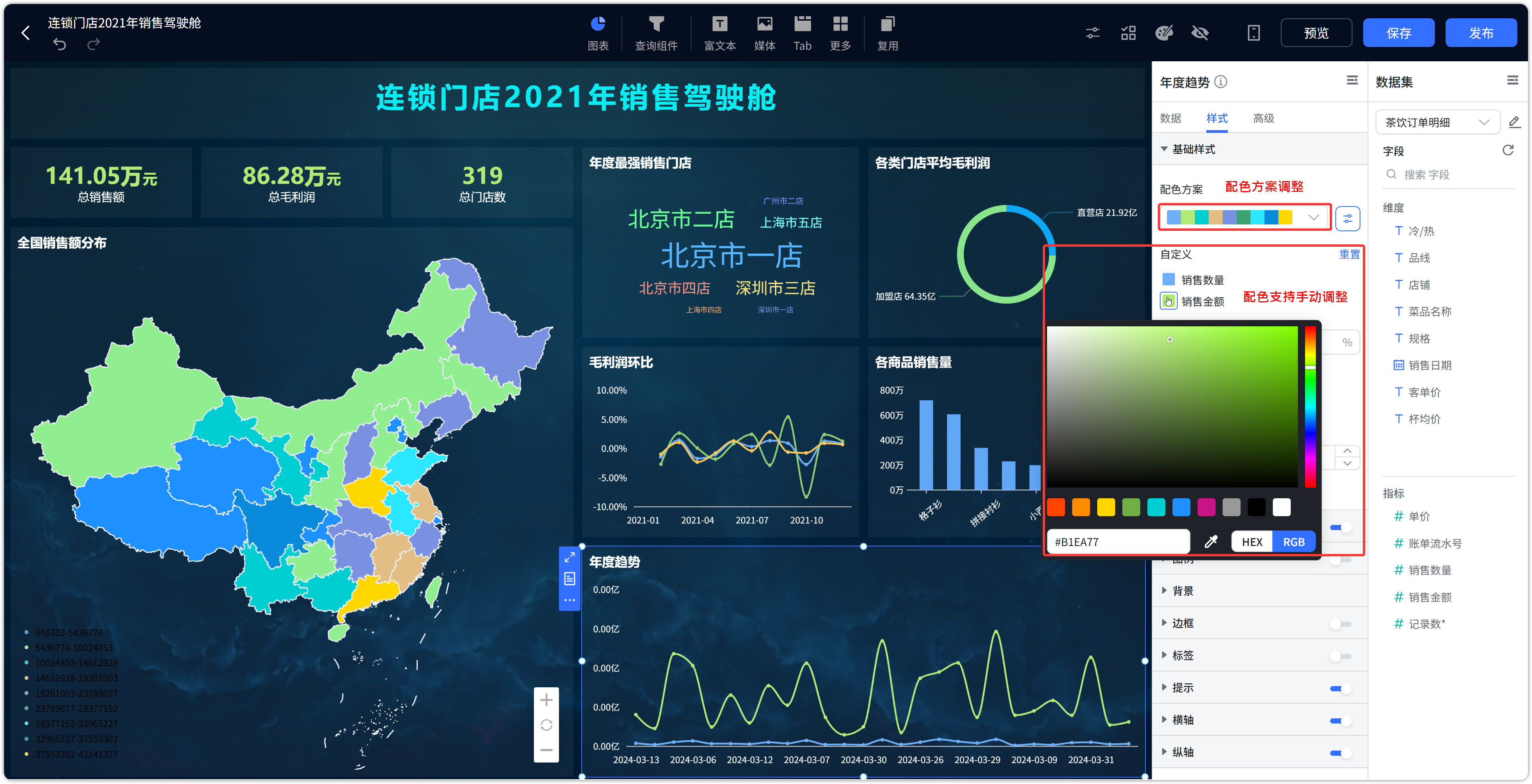Open the more options dots on the 年度趋势 chart

(x=569, y=600)
